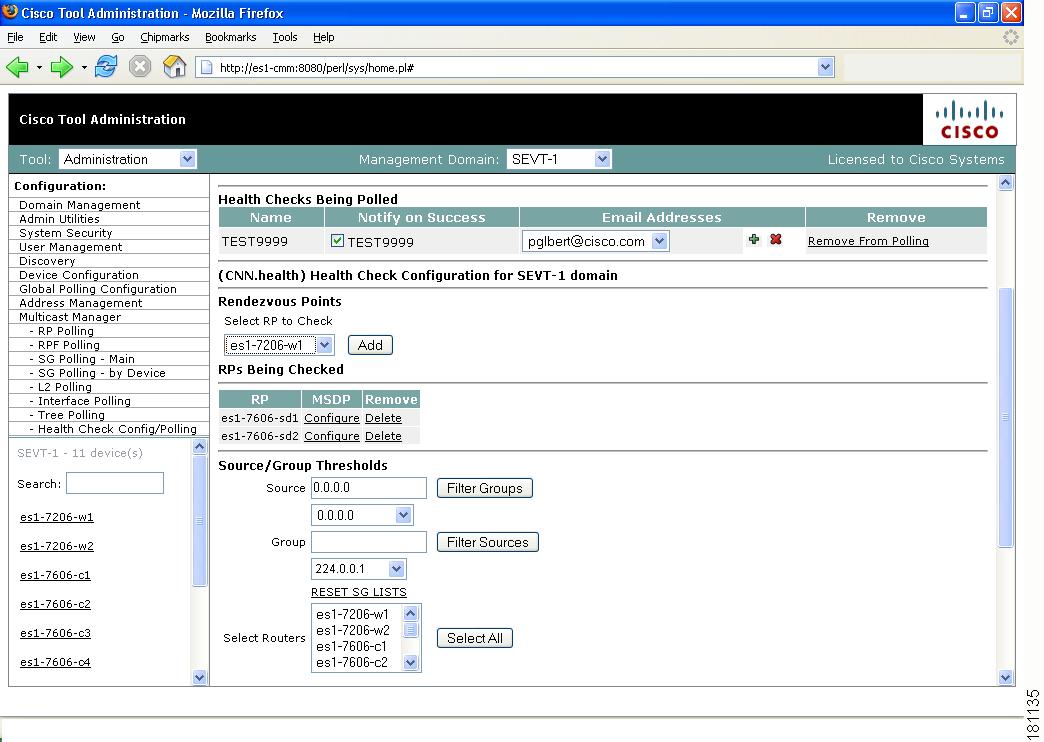
Task: Select es1-7606-c1 in Select Routers list
Action: coord(352,646)
